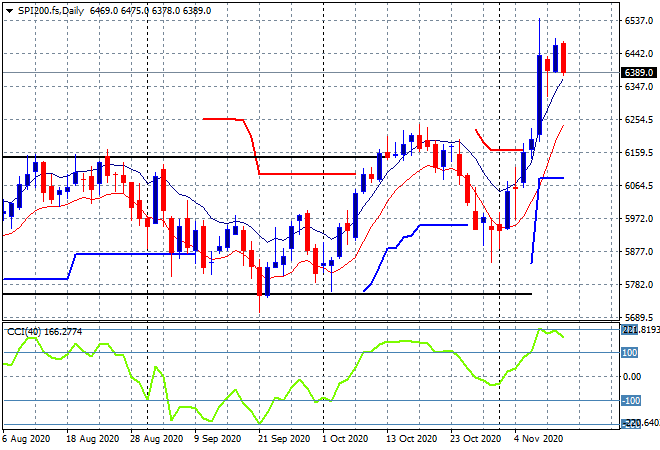Click the OHLC values 6469.0 6475.0 6378.0 6389.0
This screenshot has width=660, height=450.
pos(150,11)
